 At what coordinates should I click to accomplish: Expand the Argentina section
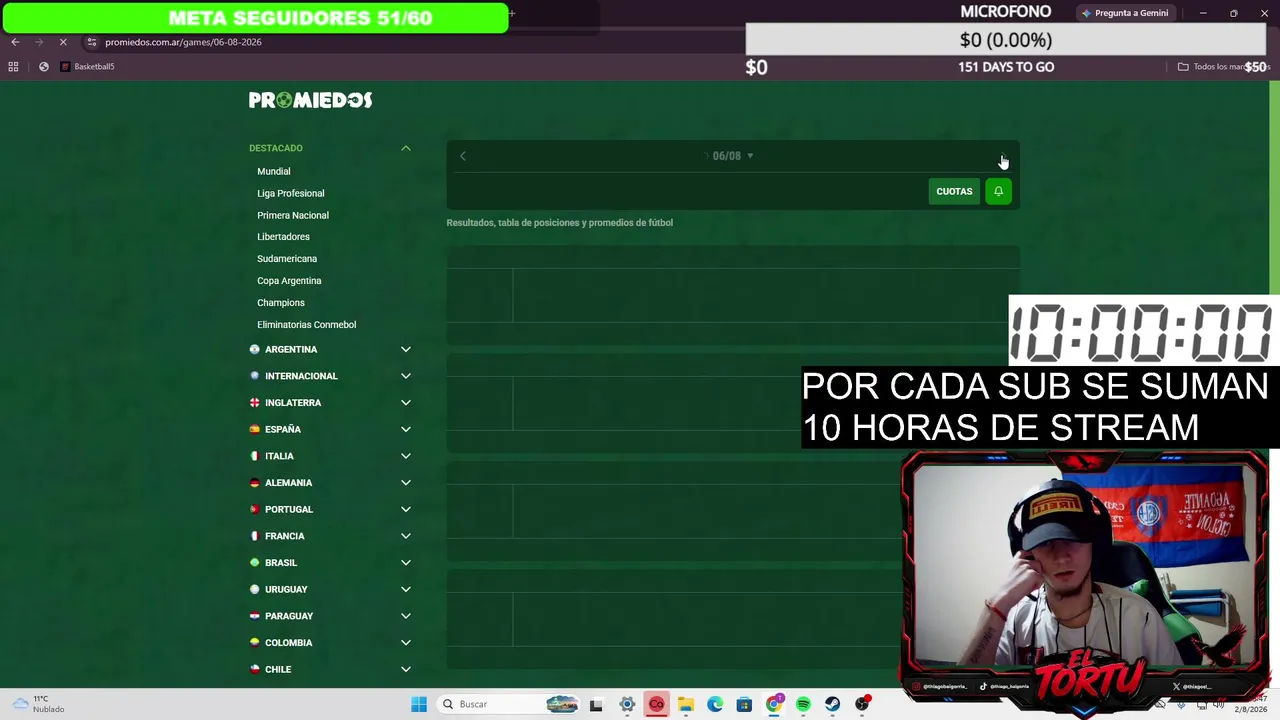coord(406,349)
